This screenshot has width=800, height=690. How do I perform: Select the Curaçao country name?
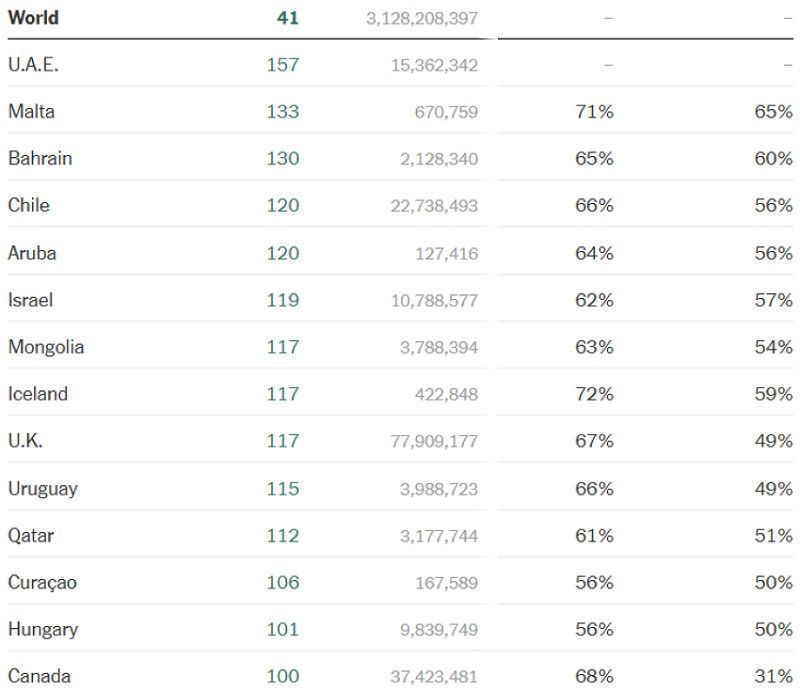click(x=42, y=583)
